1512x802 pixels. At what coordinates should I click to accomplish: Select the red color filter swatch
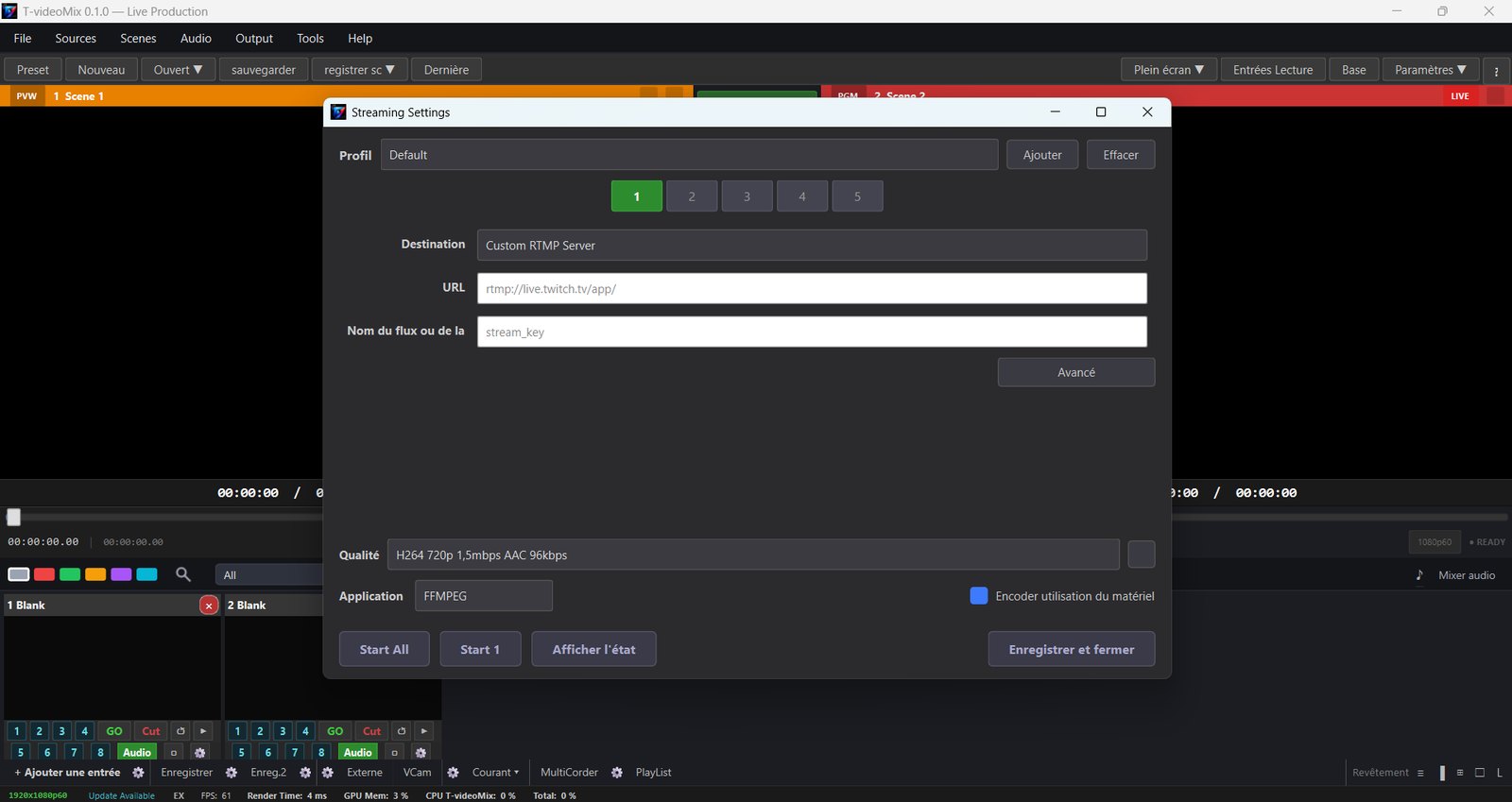44,574
